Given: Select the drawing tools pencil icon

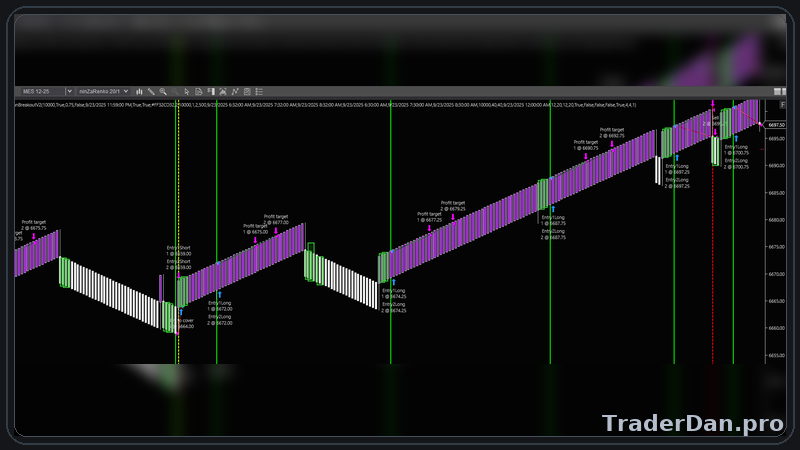Looking at the screenshot, I should (151, 91).
